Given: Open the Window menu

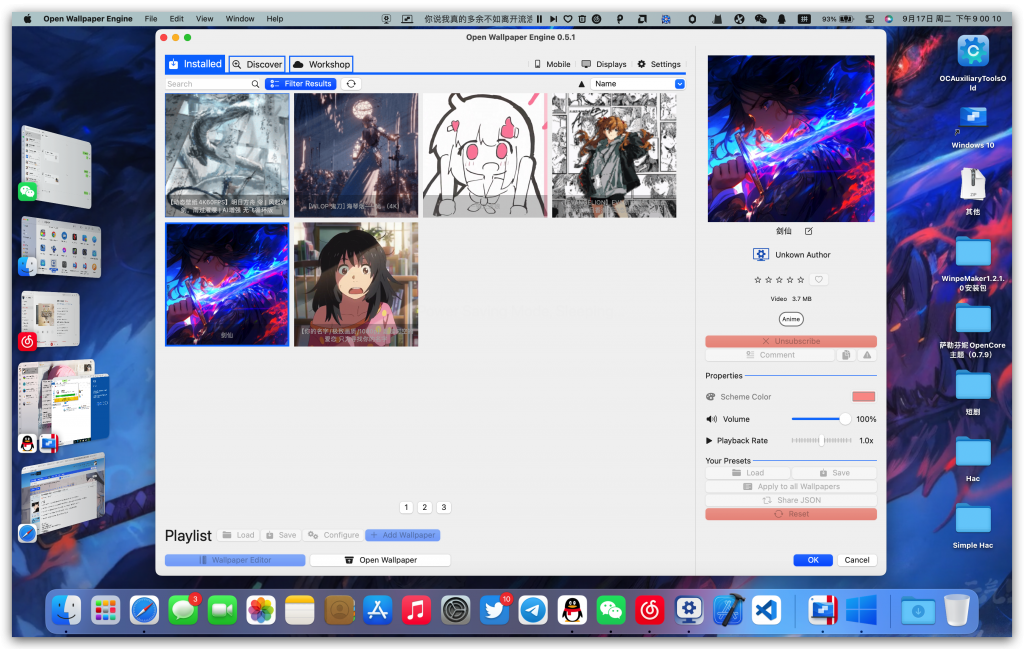Looking at the screenshot, I should pyautogui.click(x=240, y=19).
